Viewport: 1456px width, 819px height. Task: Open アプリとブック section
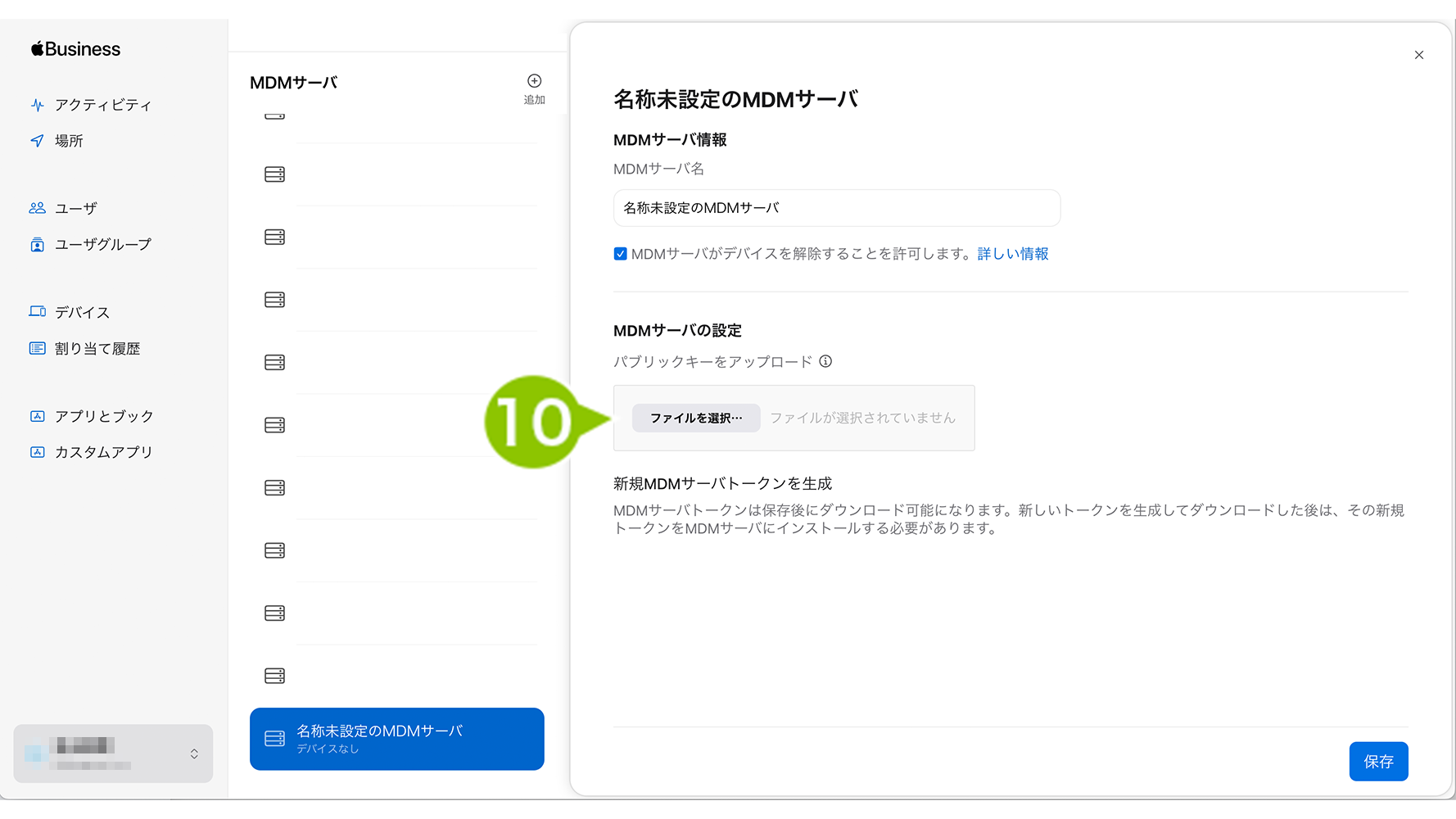[104, 416]
